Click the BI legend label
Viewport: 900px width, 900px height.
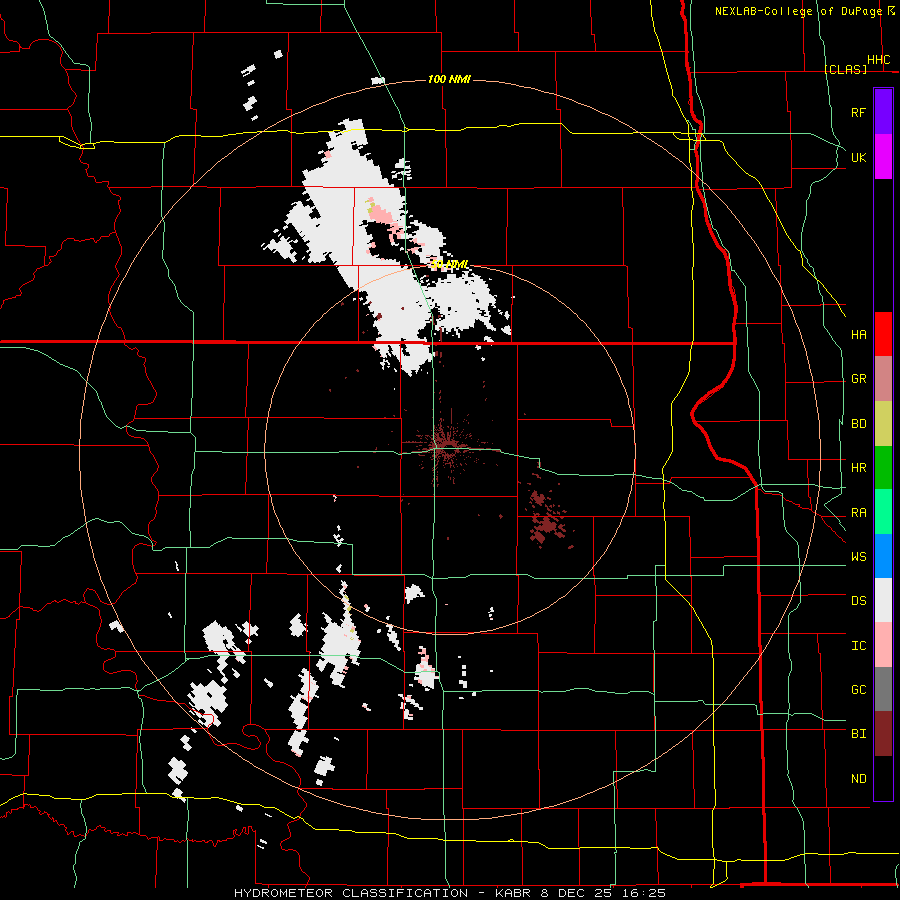(858, 734)
